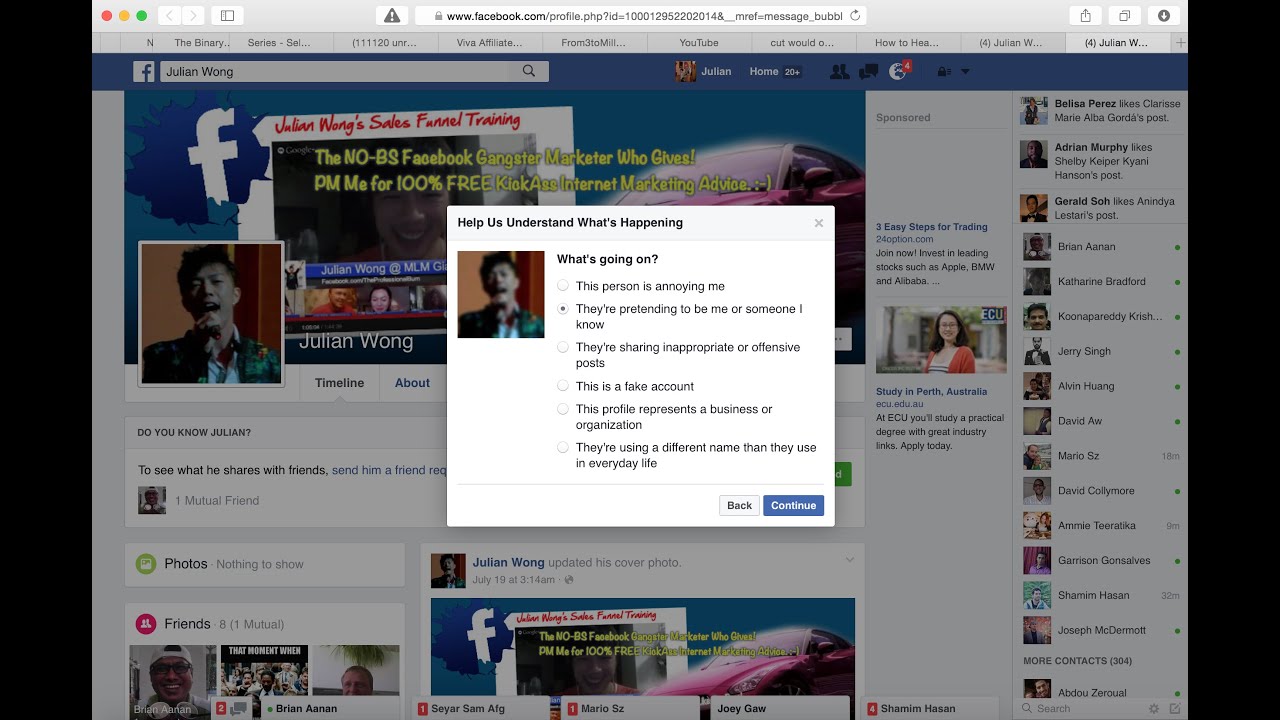Open chat with Jerry Singh
The width and height of the screenshot is (1280, 720).
1100,351
